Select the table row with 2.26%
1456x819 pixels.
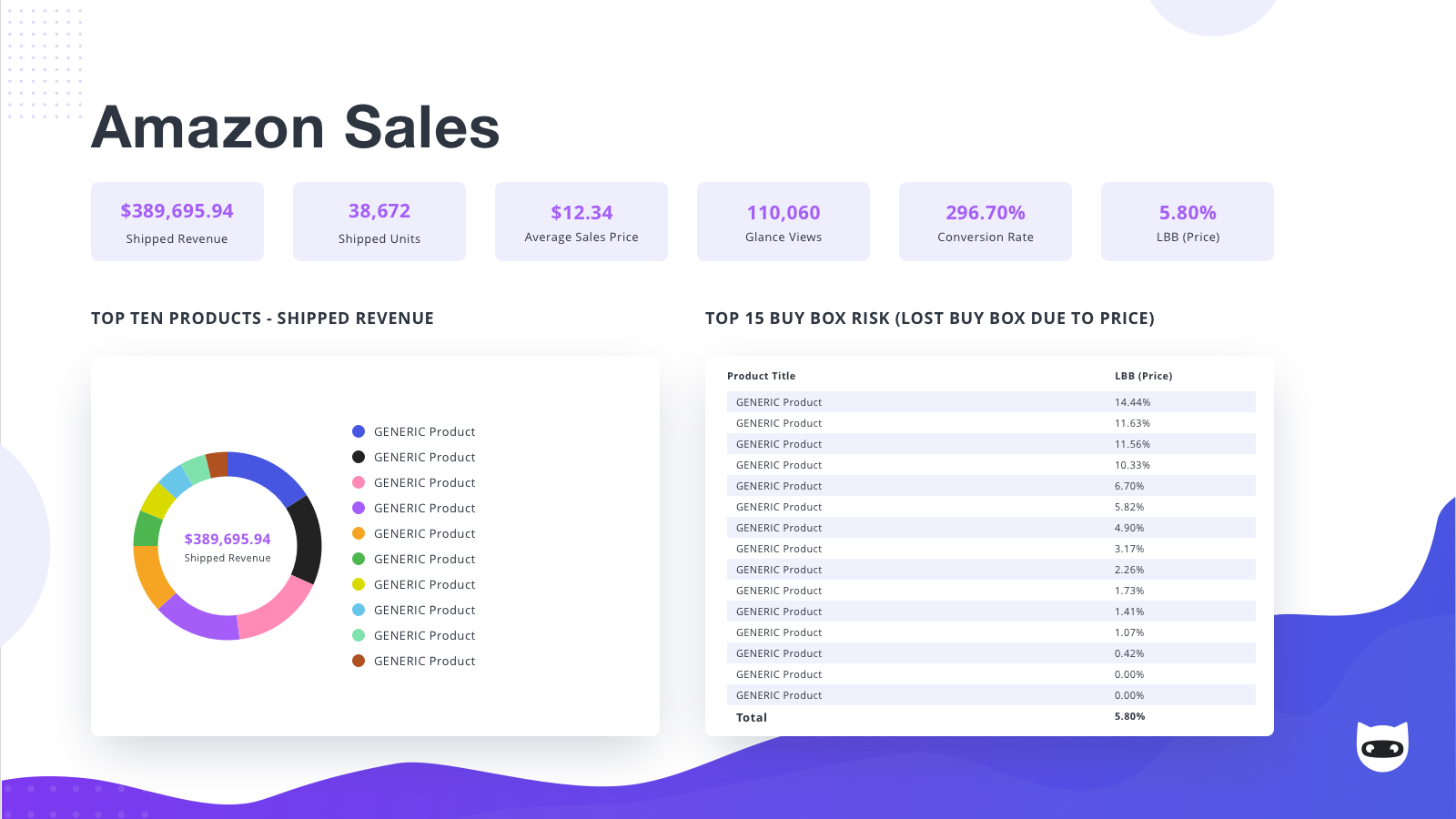(991, 570)
